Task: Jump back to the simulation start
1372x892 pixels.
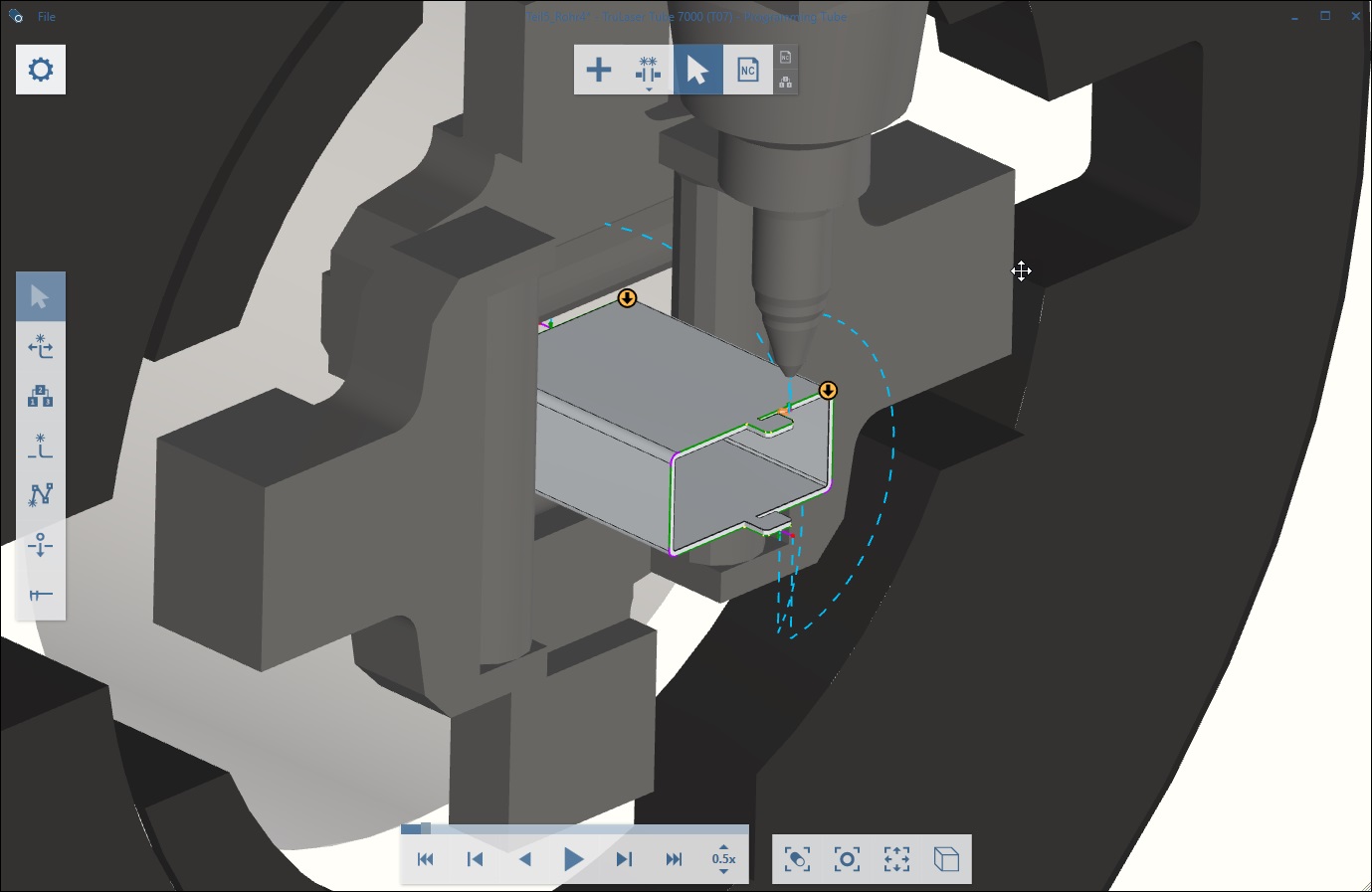Action: click(426, 859)
